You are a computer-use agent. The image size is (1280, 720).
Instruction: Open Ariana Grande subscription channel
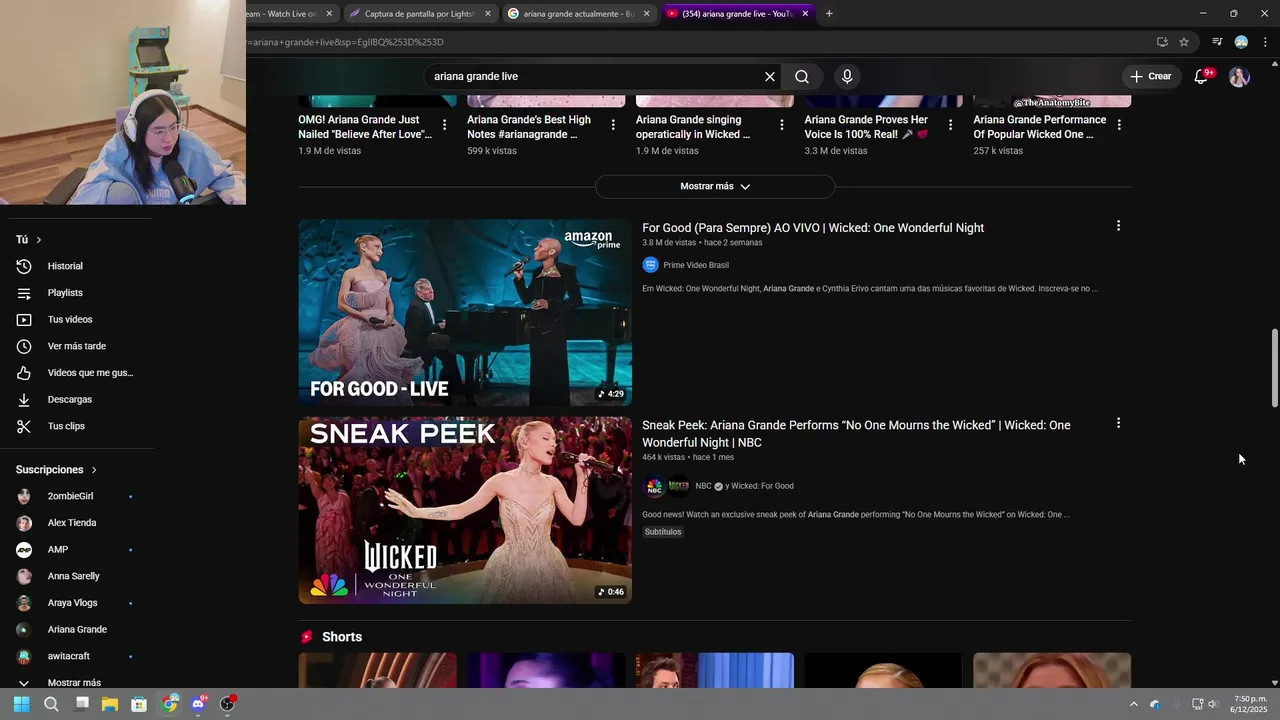pos(77,630)
